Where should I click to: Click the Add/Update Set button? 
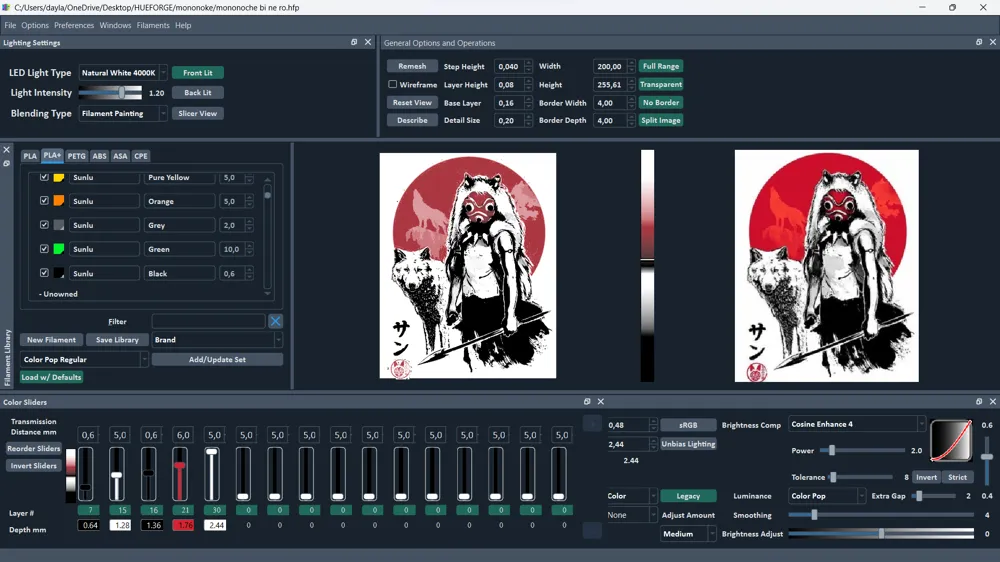(217, 360)
